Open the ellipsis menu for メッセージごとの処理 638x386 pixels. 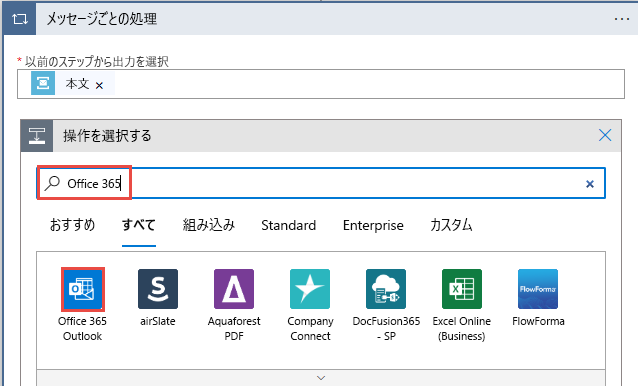(622, 19)
